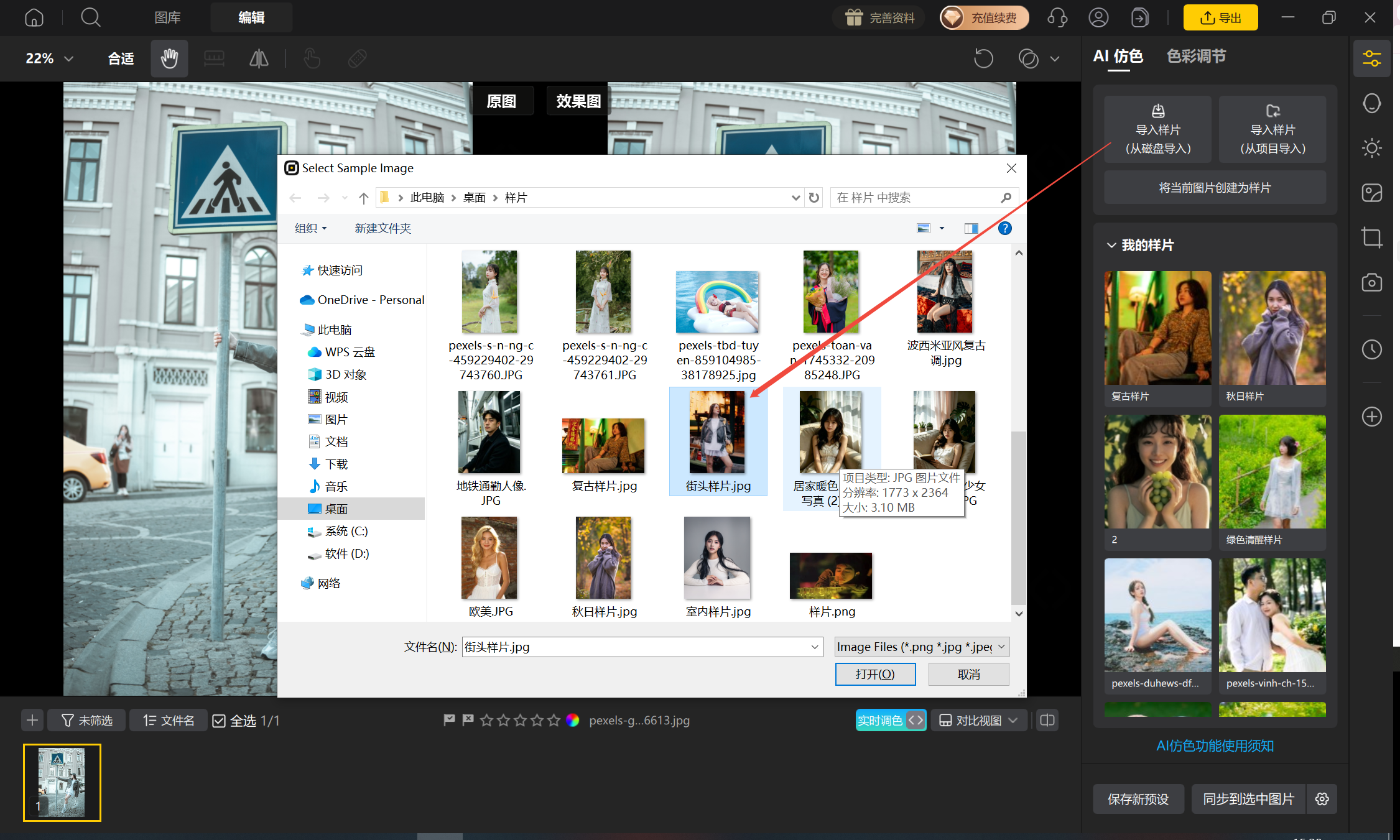Click the 导出 export button

pos(1220,17)
